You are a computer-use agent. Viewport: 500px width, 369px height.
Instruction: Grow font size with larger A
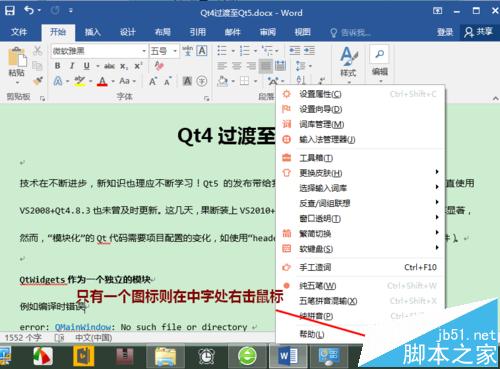click(x=153, y=81)
